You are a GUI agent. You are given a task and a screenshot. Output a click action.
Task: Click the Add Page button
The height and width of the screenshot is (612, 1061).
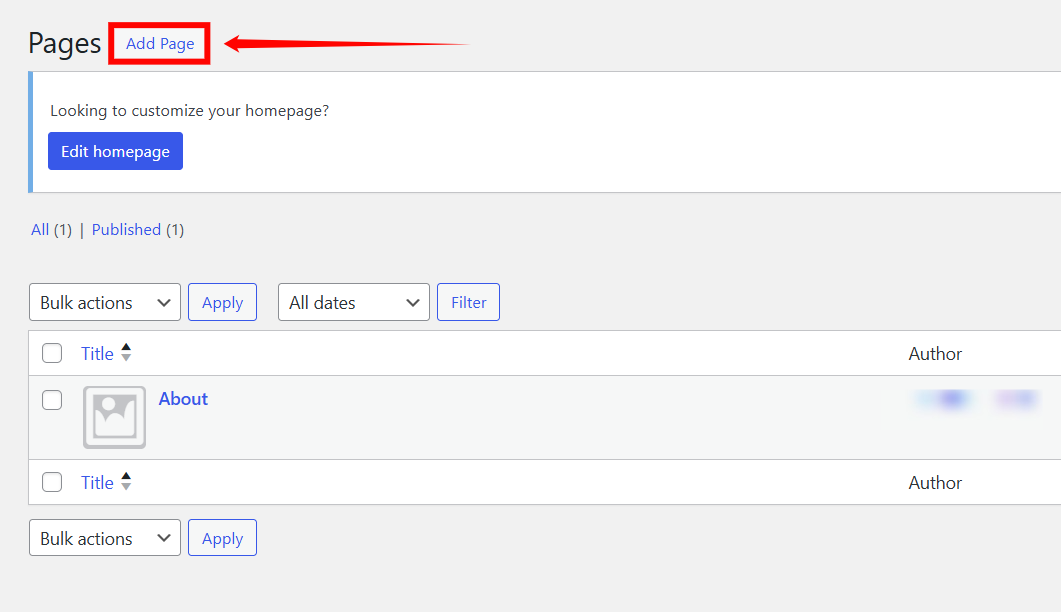tap(160, 44)
